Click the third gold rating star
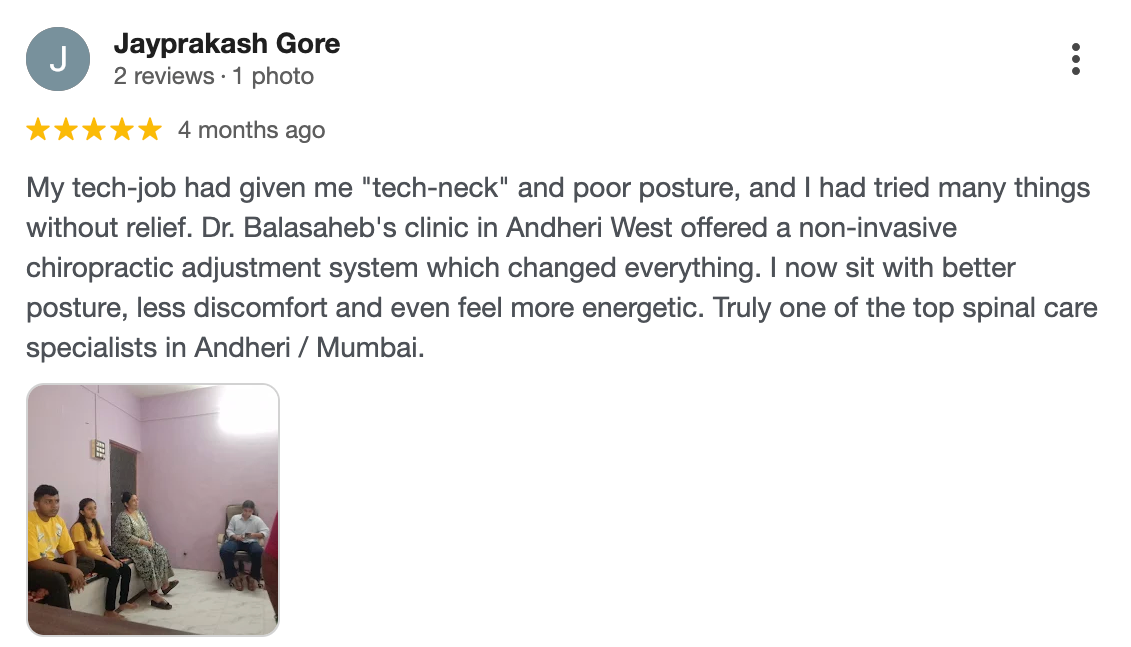Viewport: 1131px width, 647px height. pos(94,130)
